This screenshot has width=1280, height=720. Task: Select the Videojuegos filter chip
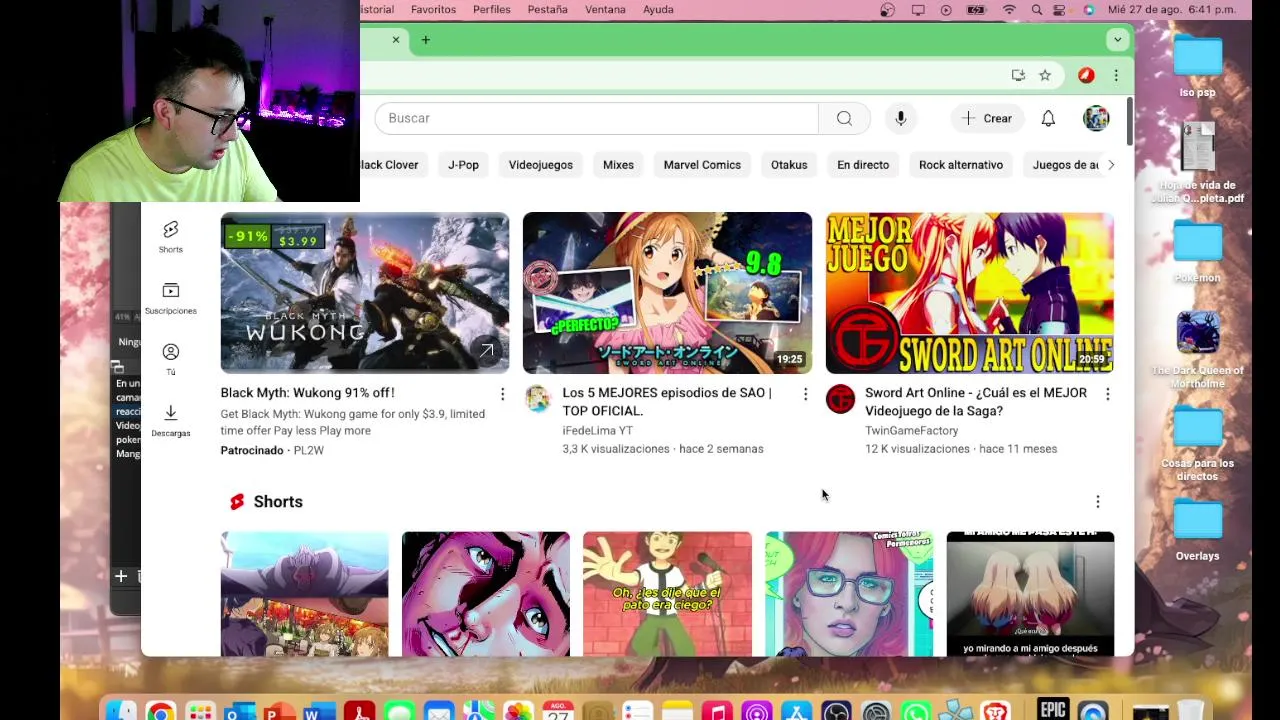[x=540, y=165]
